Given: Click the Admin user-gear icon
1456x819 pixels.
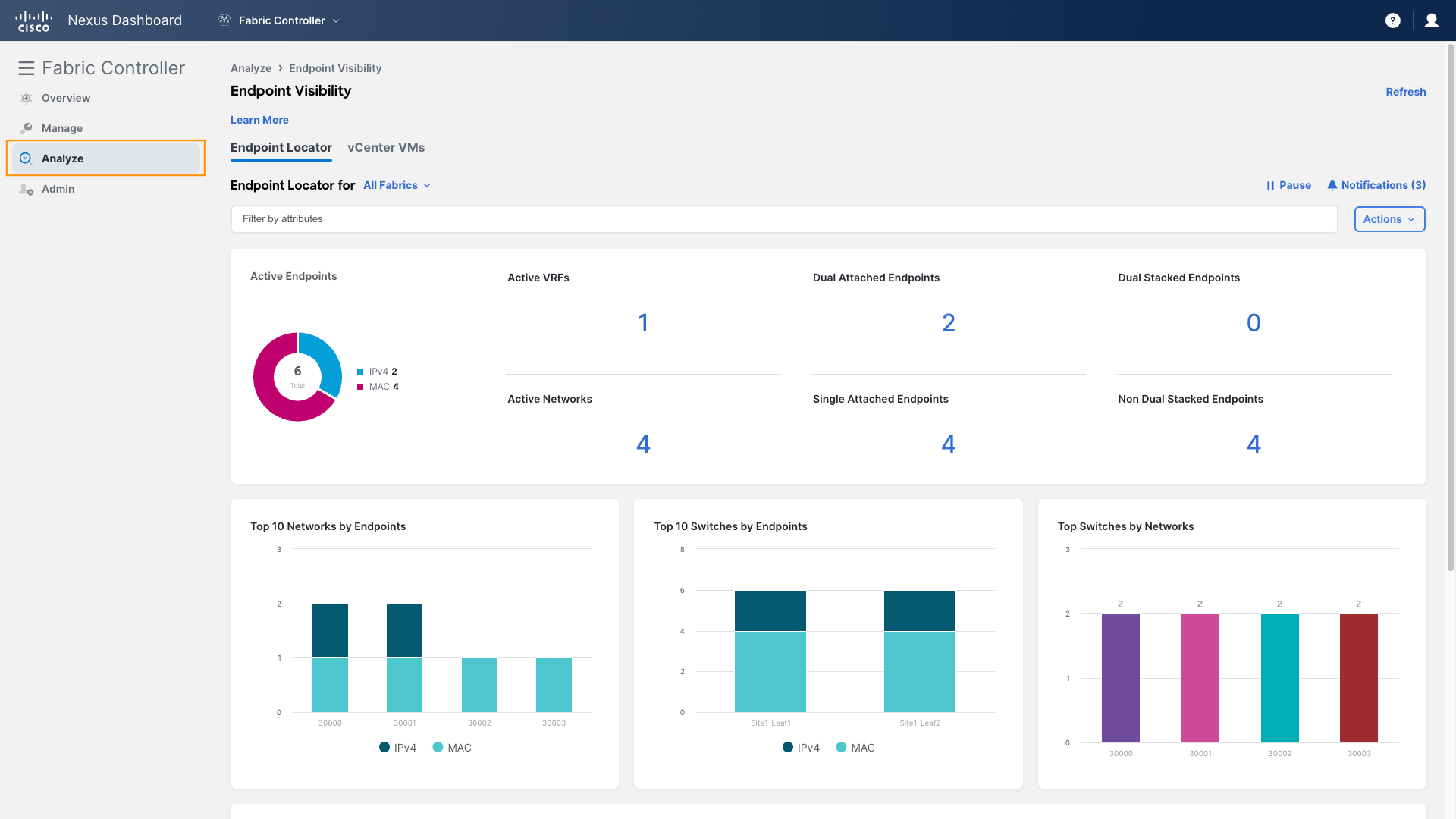Looking at the screenshot, I should tap(27, 189).
